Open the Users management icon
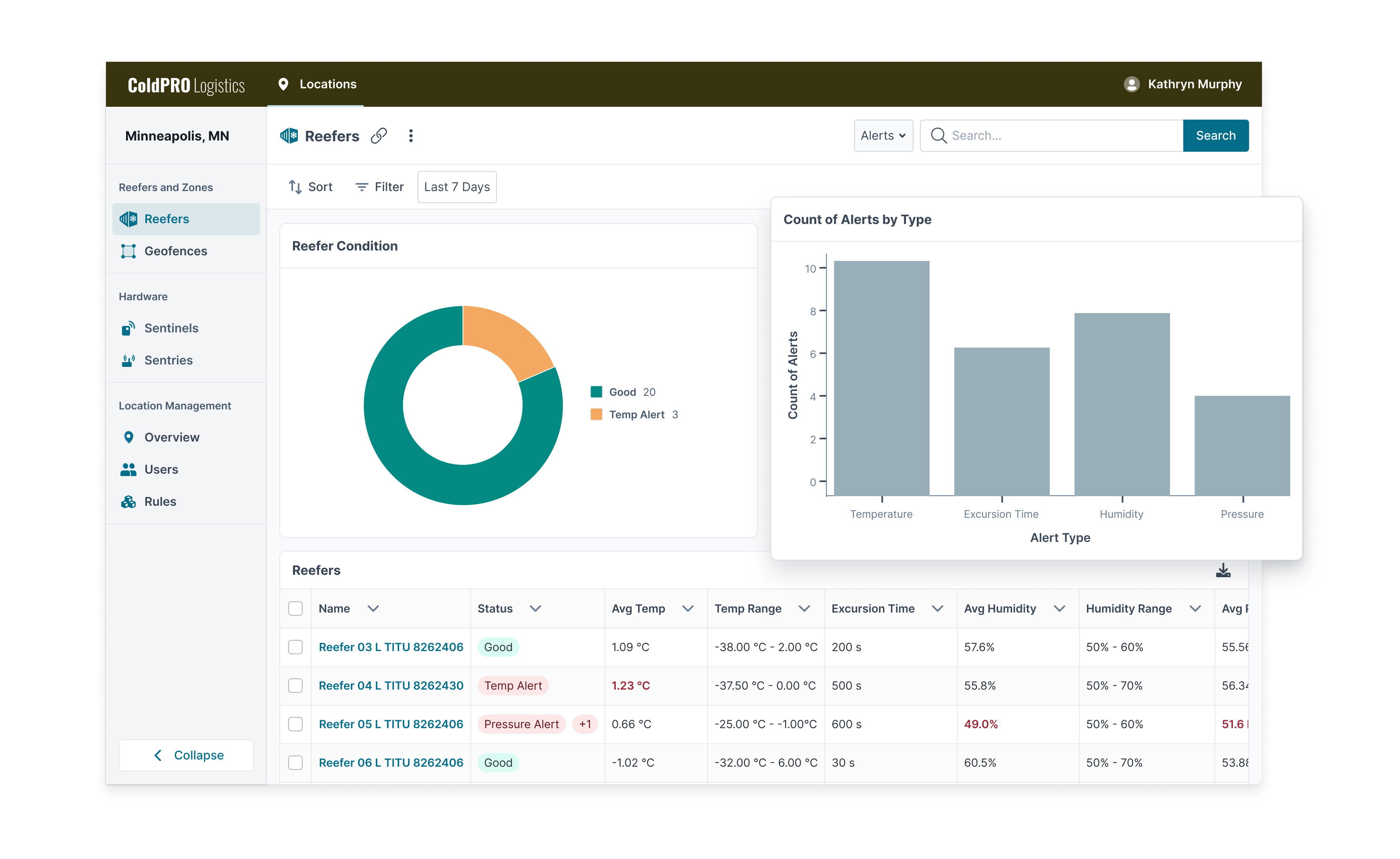The width and height of the screenshot is (1400, 859). click(128, 469)
